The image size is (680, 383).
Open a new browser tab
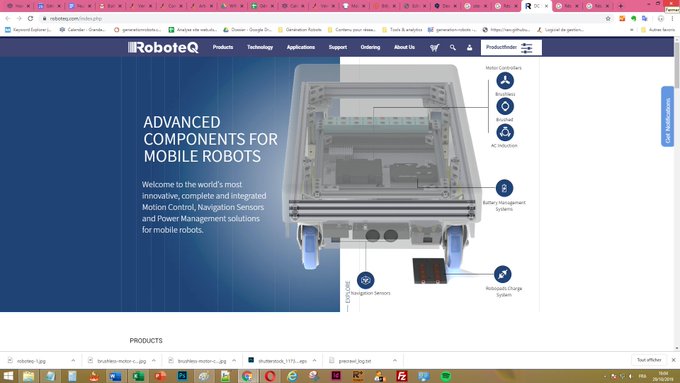[621, 6]
